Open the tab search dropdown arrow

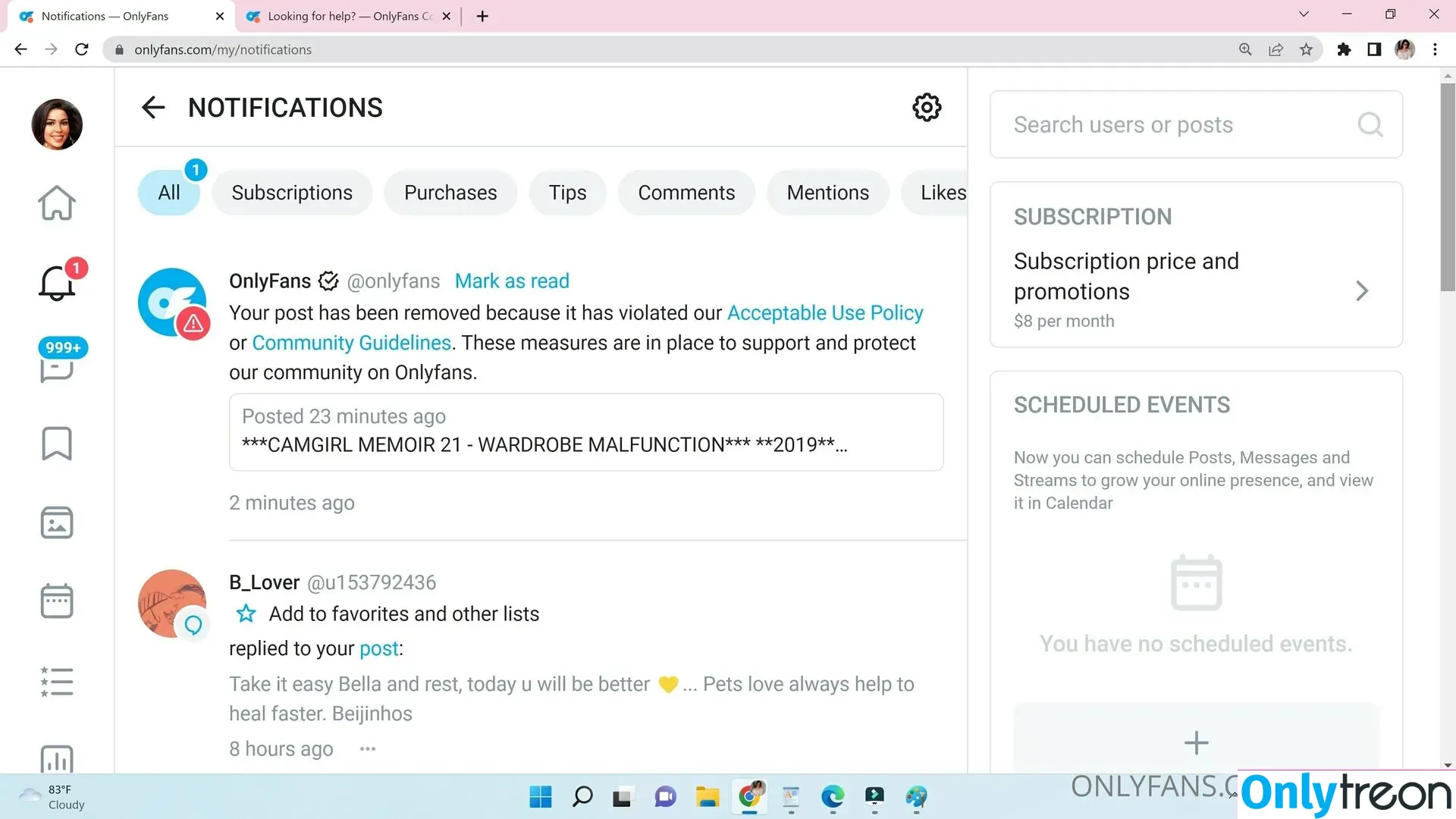click(1304, 14)
